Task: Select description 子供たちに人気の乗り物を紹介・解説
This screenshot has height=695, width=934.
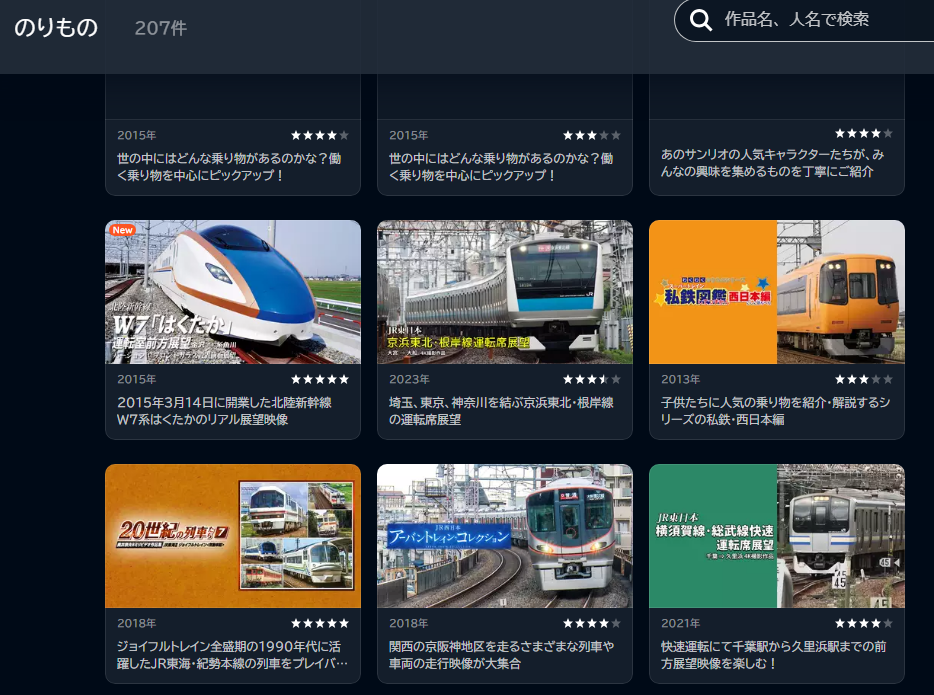Action: point(776,411)
